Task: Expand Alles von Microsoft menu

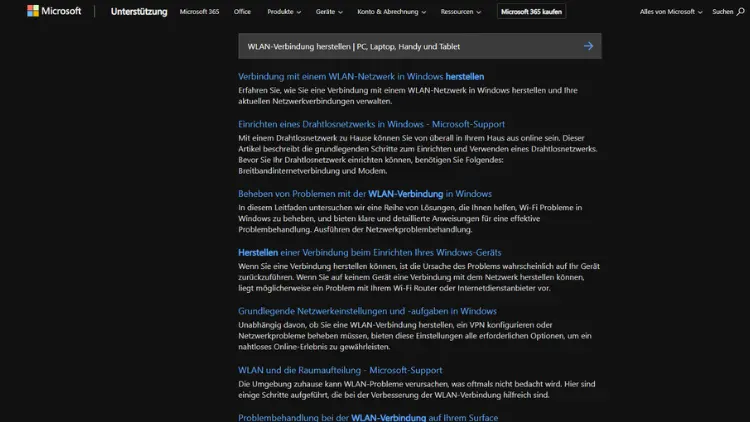Action: tap(670, 12)
